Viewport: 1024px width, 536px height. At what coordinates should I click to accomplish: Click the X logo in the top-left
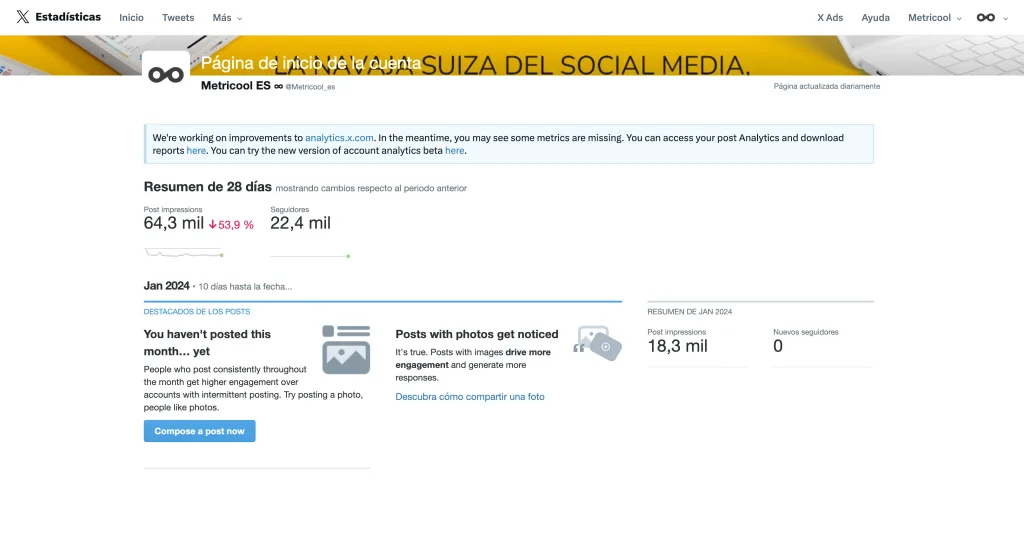[22, 17]
